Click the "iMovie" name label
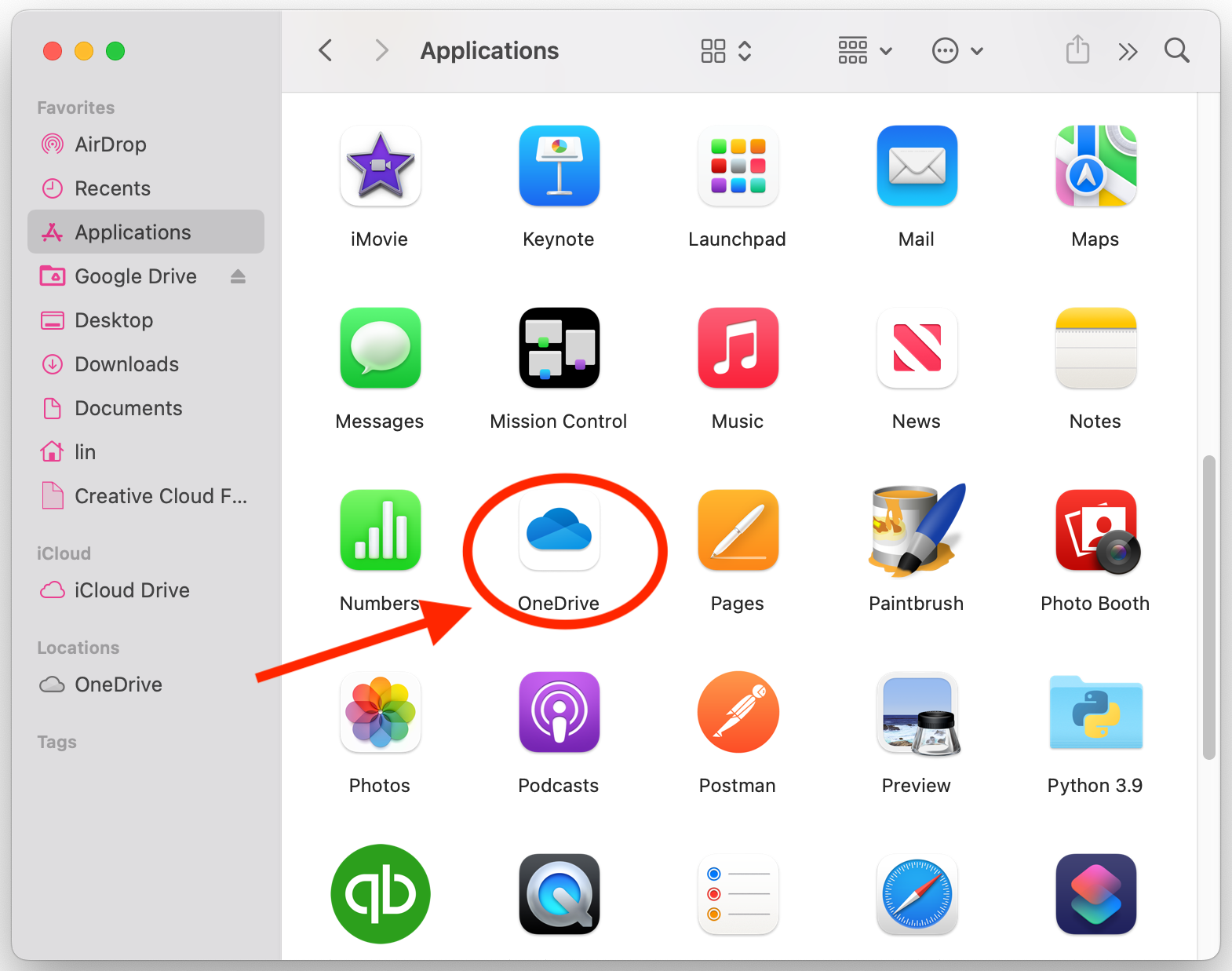Image resolution: width=1232 pixels, height=971 pixels. coord(380,239)
